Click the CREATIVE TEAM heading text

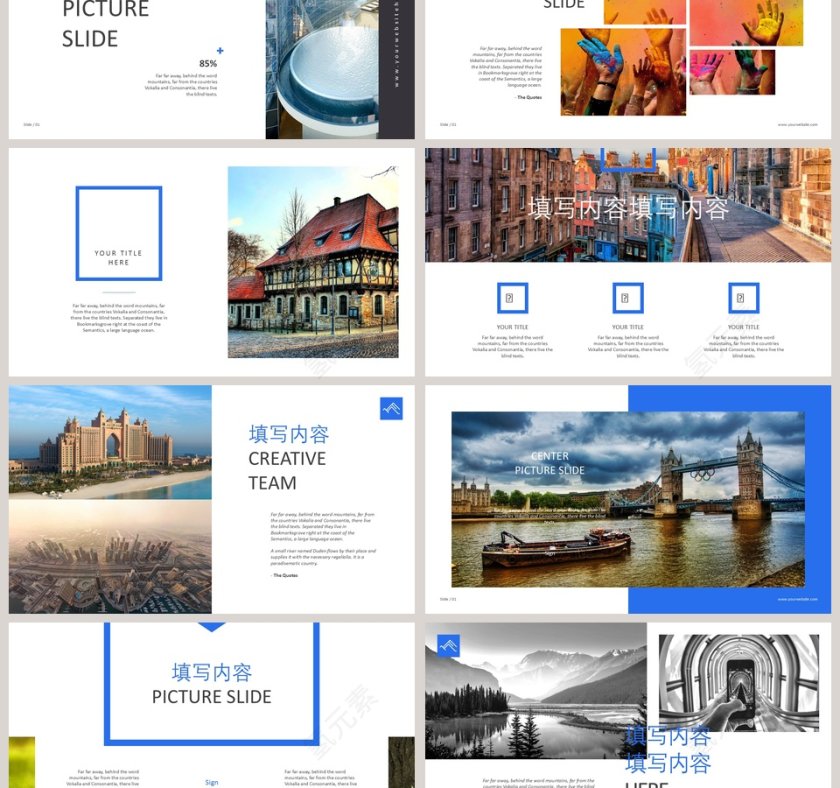pyautogui.click(x=287, y=471)
